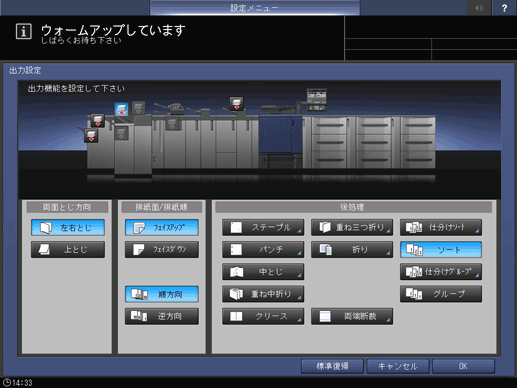This screenshot has height=388, width=517.
Task: Select 逆方向 output order
Action: click(x=162, y=316)
